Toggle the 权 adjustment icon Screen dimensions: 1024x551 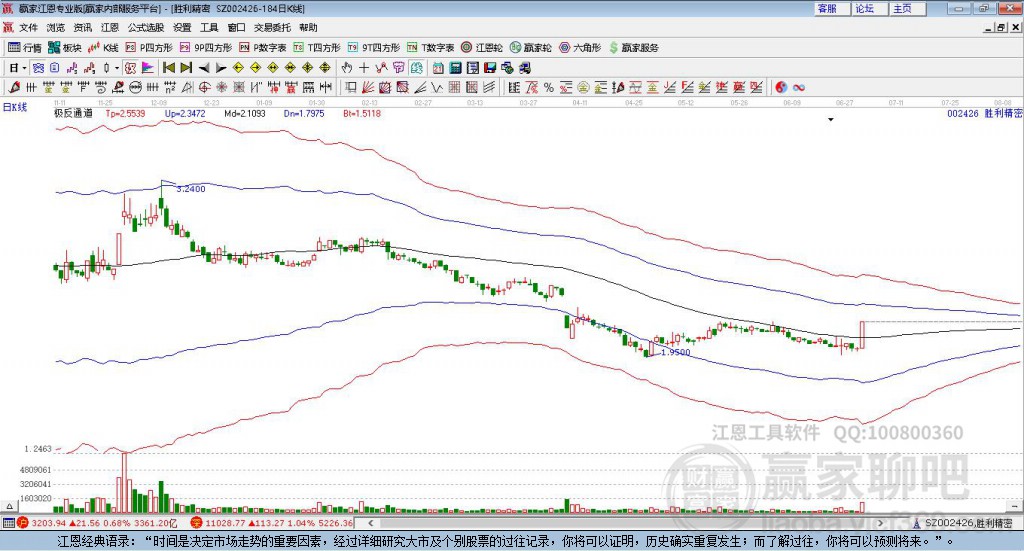(131, 68)
